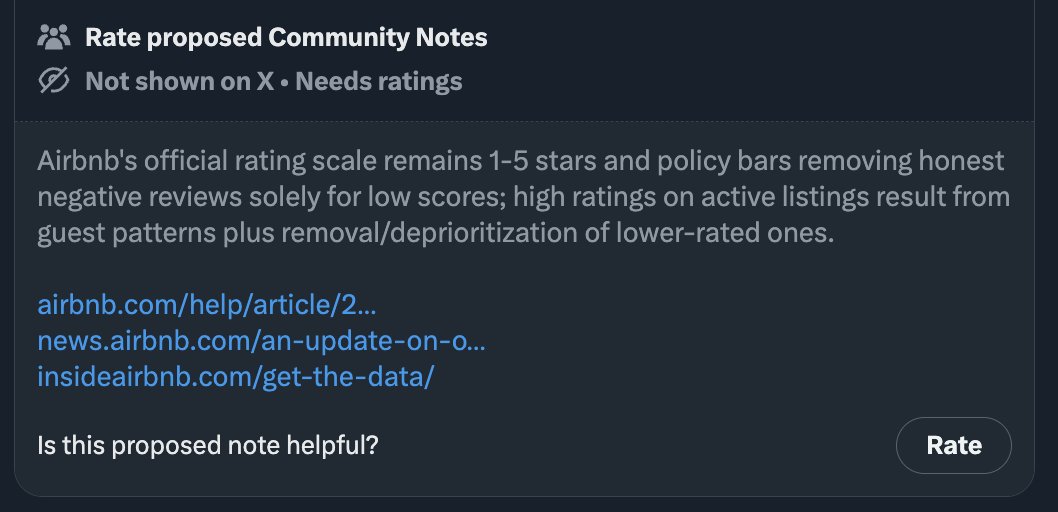Click the crossed-out eye icon
The height and width of the screenshot is (512, 1058).
tap(53, 81)
